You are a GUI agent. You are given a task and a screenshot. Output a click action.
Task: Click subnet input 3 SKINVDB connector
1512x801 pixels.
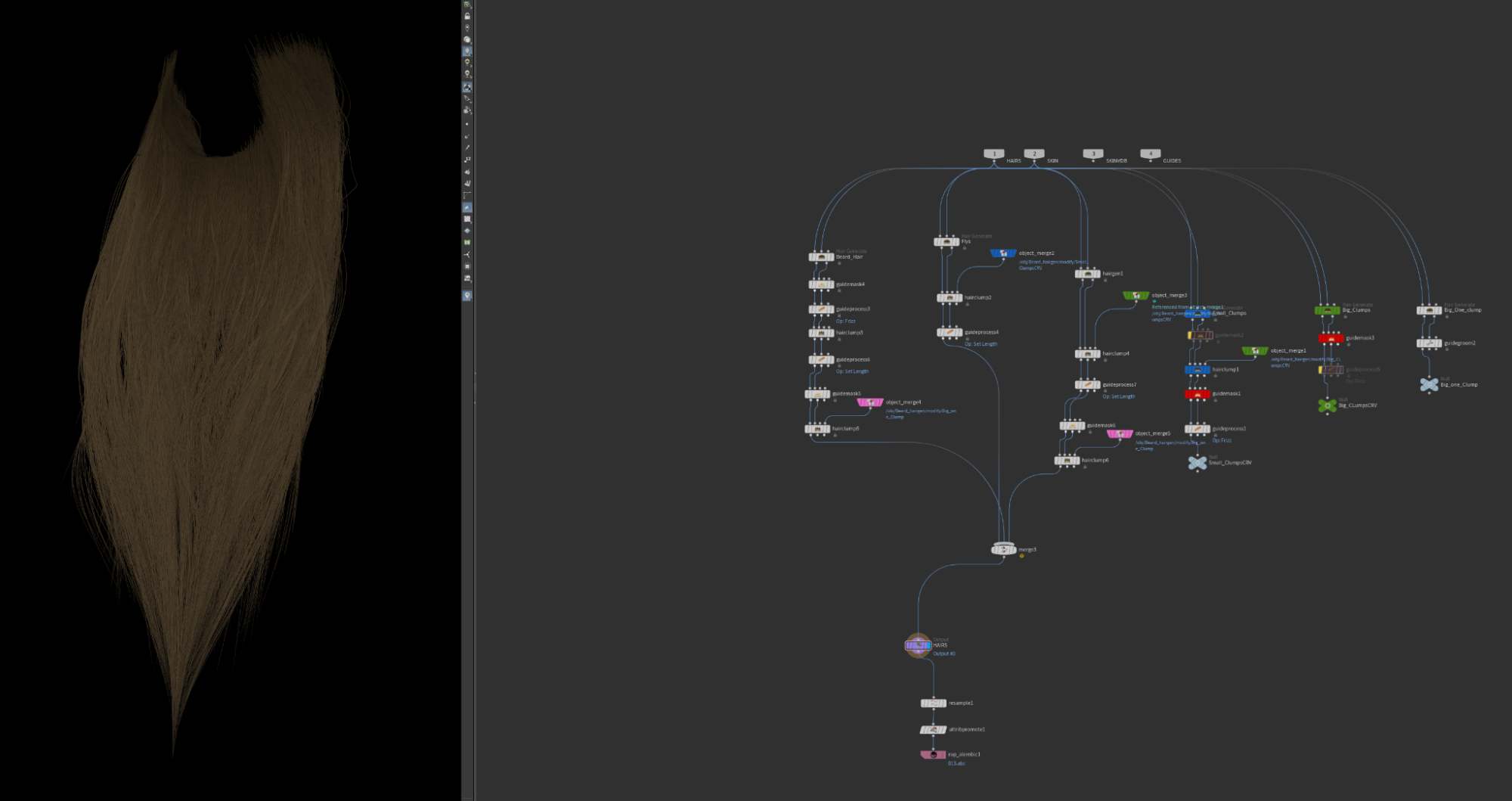coord(1093,154)
